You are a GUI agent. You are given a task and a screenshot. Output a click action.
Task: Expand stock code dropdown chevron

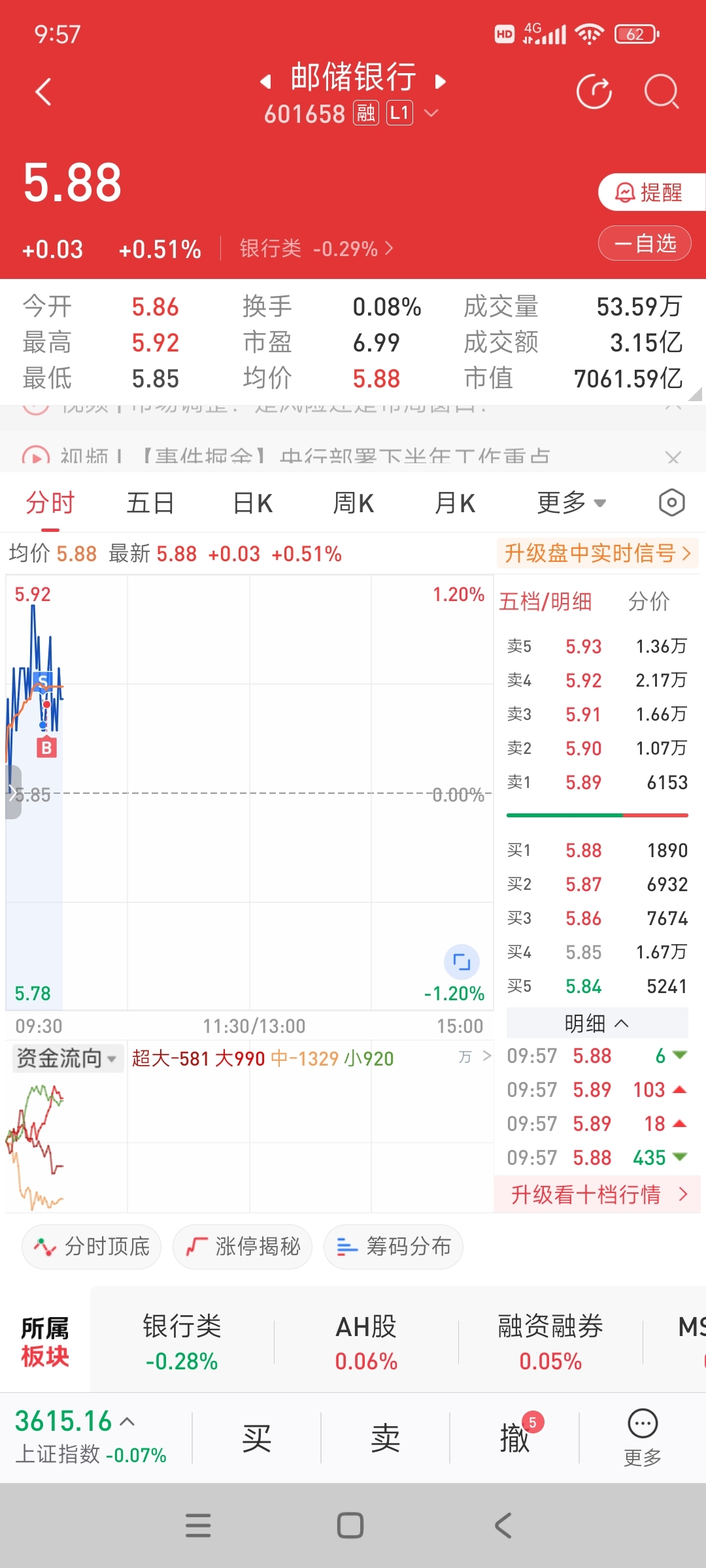click(431, 113)
